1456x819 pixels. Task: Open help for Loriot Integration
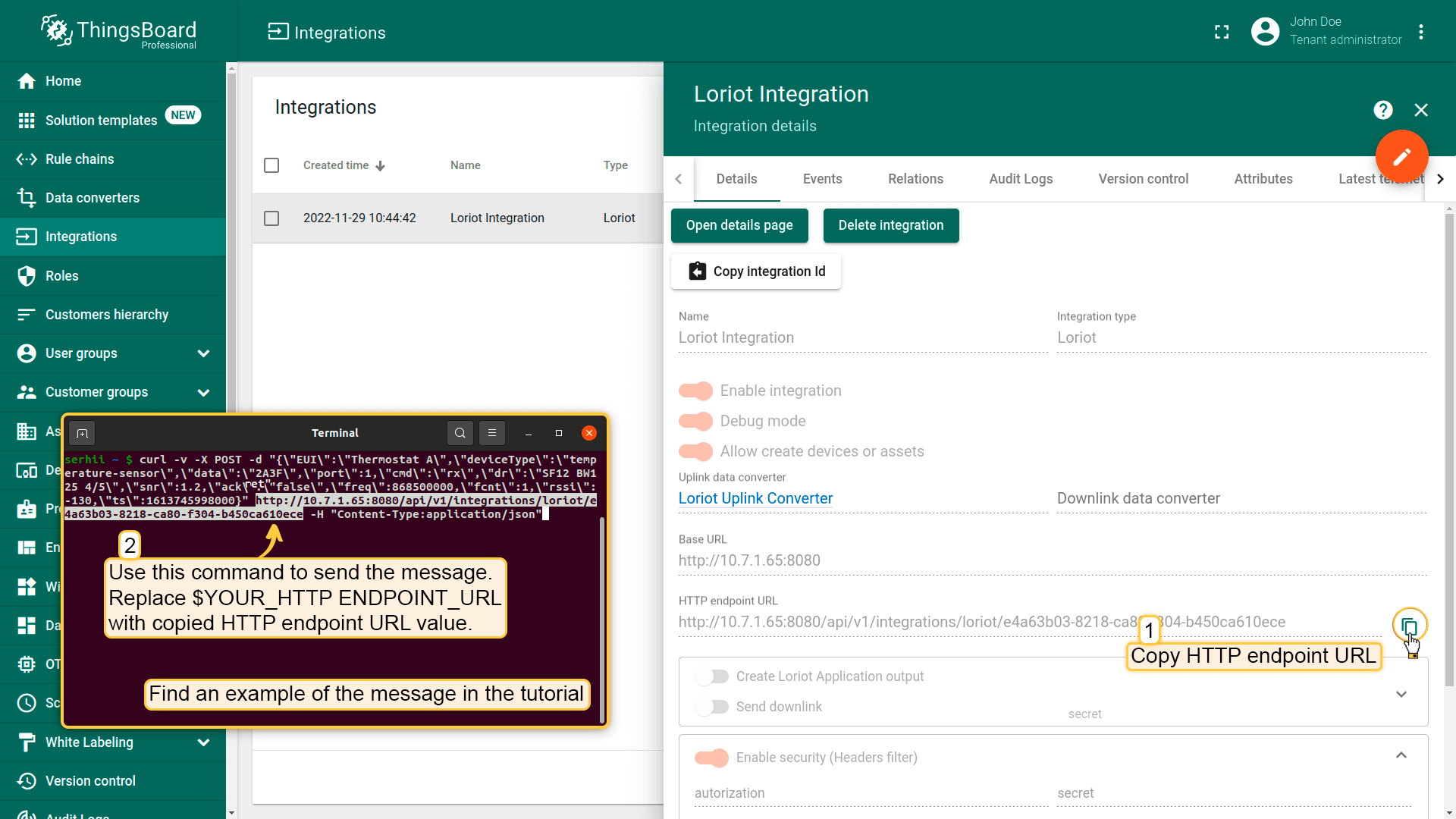(x=1383, y=111)
